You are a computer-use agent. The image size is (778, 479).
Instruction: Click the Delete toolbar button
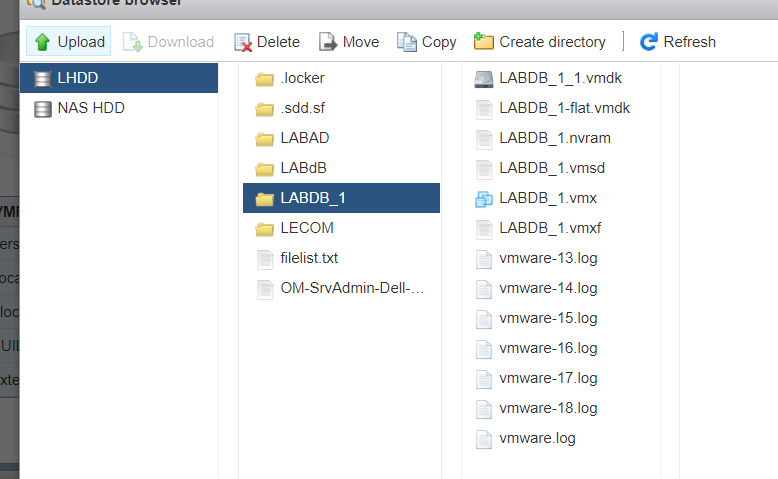click(267, 42)
